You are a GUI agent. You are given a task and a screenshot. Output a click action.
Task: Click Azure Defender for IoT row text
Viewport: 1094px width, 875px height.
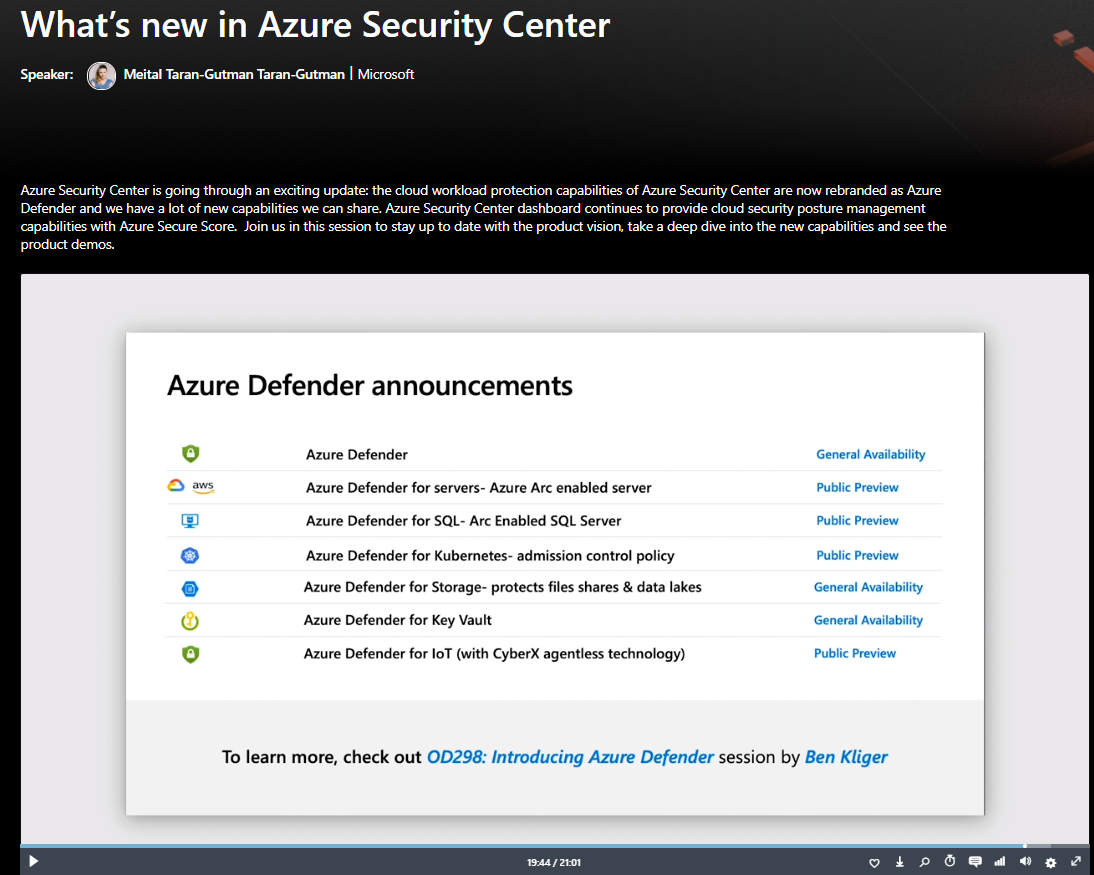tap(494, 653)
